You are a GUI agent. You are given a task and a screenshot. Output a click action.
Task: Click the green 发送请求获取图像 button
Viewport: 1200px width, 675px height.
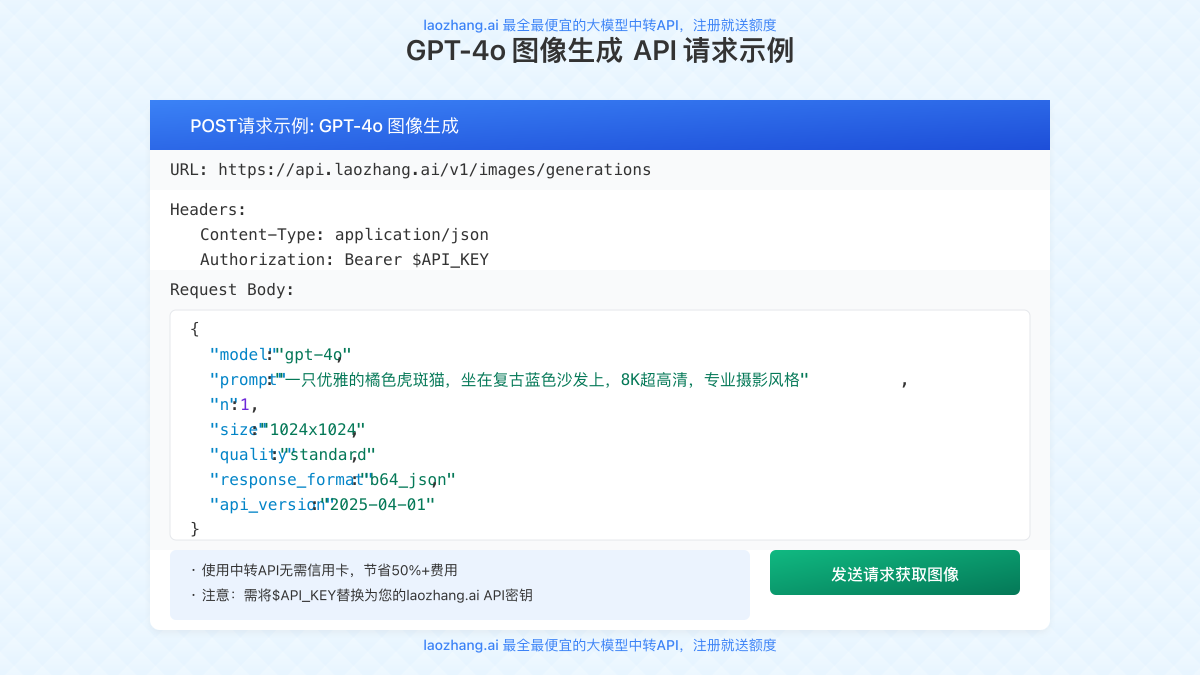[894, 573]
